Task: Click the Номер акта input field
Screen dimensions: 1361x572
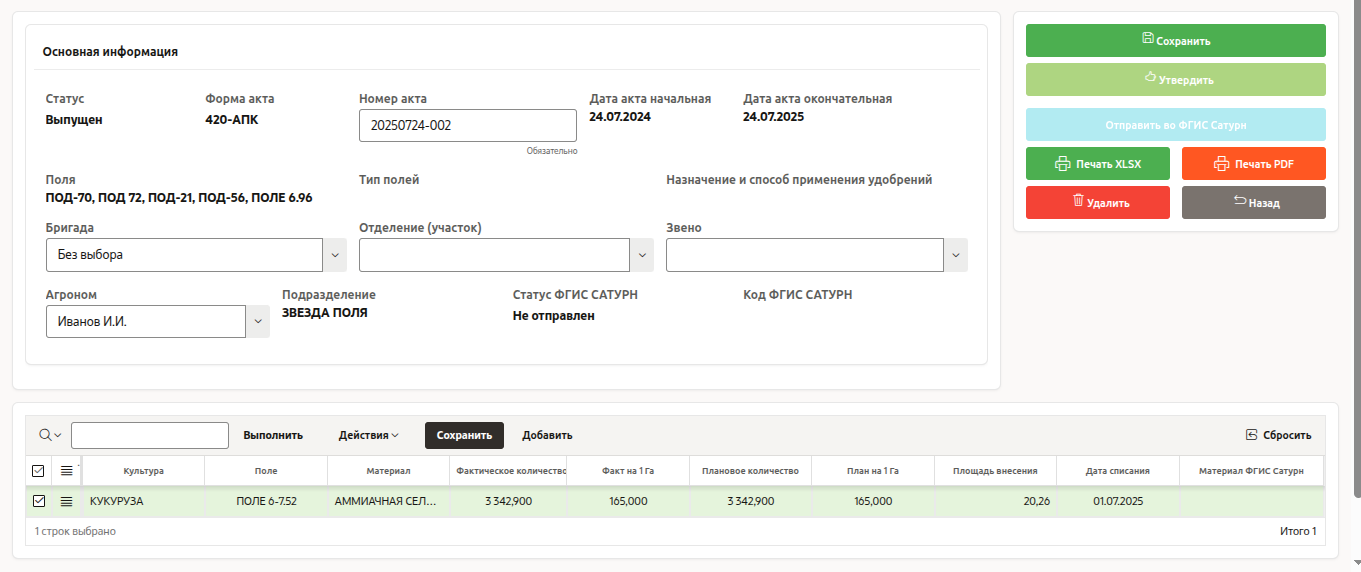Action: tap(467, 126)
